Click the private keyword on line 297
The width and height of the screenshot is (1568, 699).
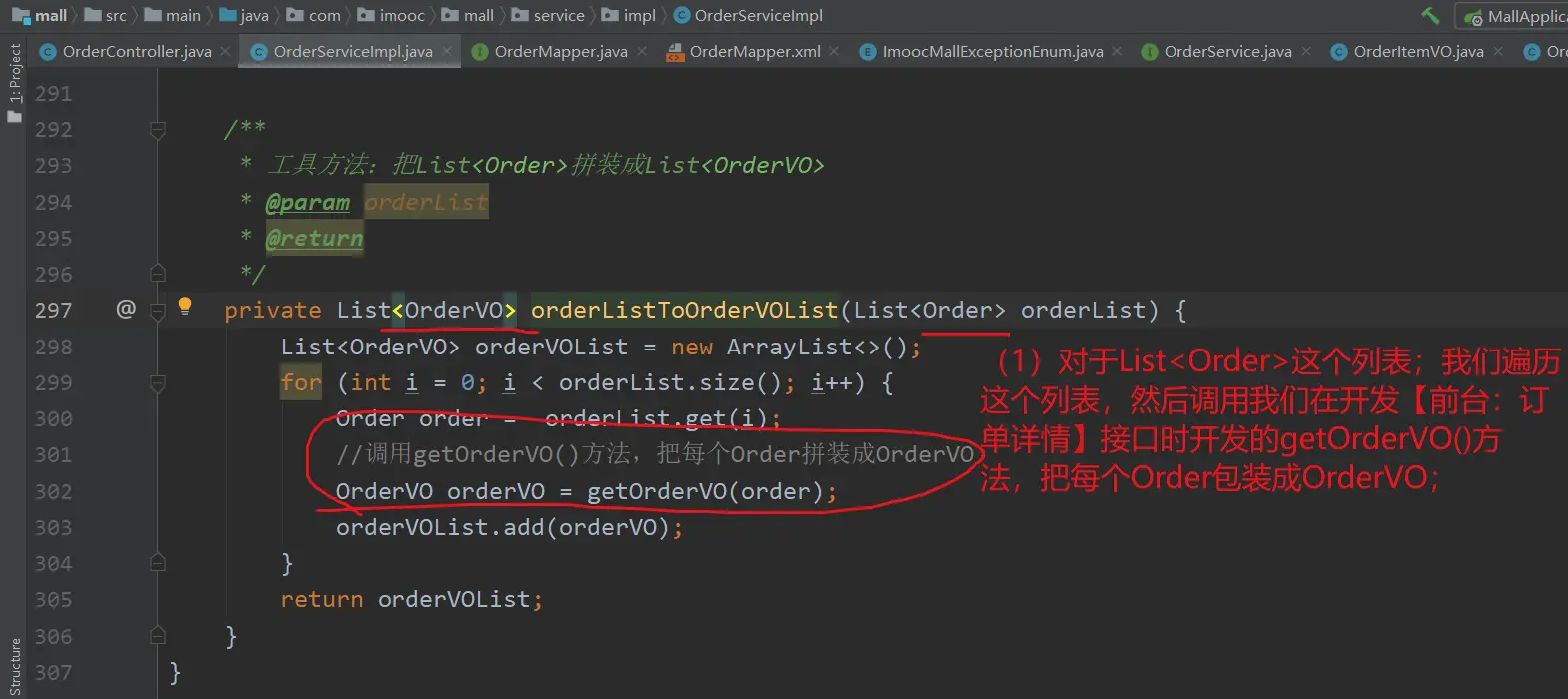click(273, 311)
